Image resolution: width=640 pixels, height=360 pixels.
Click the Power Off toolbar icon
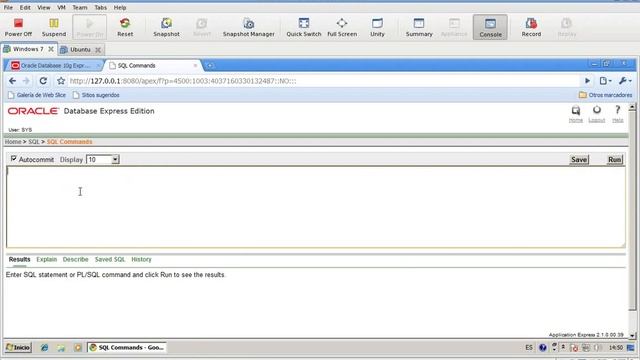point(18,27)
